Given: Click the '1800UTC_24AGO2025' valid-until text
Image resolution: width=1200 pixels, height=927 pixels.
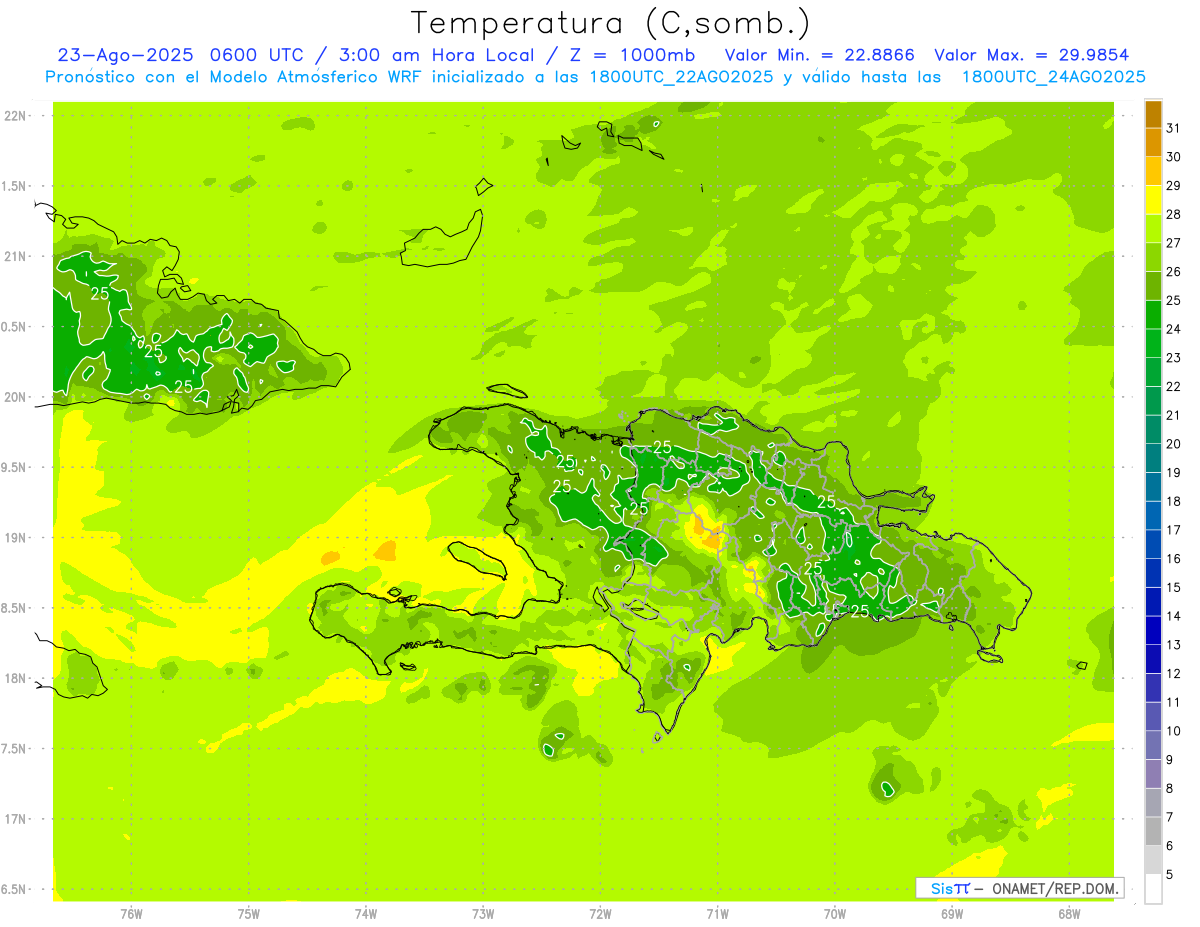Looking at the screenshot, I should [x=1053, y=77].
